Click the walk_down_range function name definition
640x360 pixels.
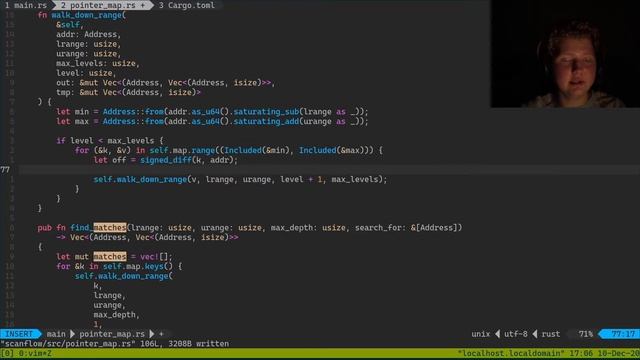tap(87, 15)
